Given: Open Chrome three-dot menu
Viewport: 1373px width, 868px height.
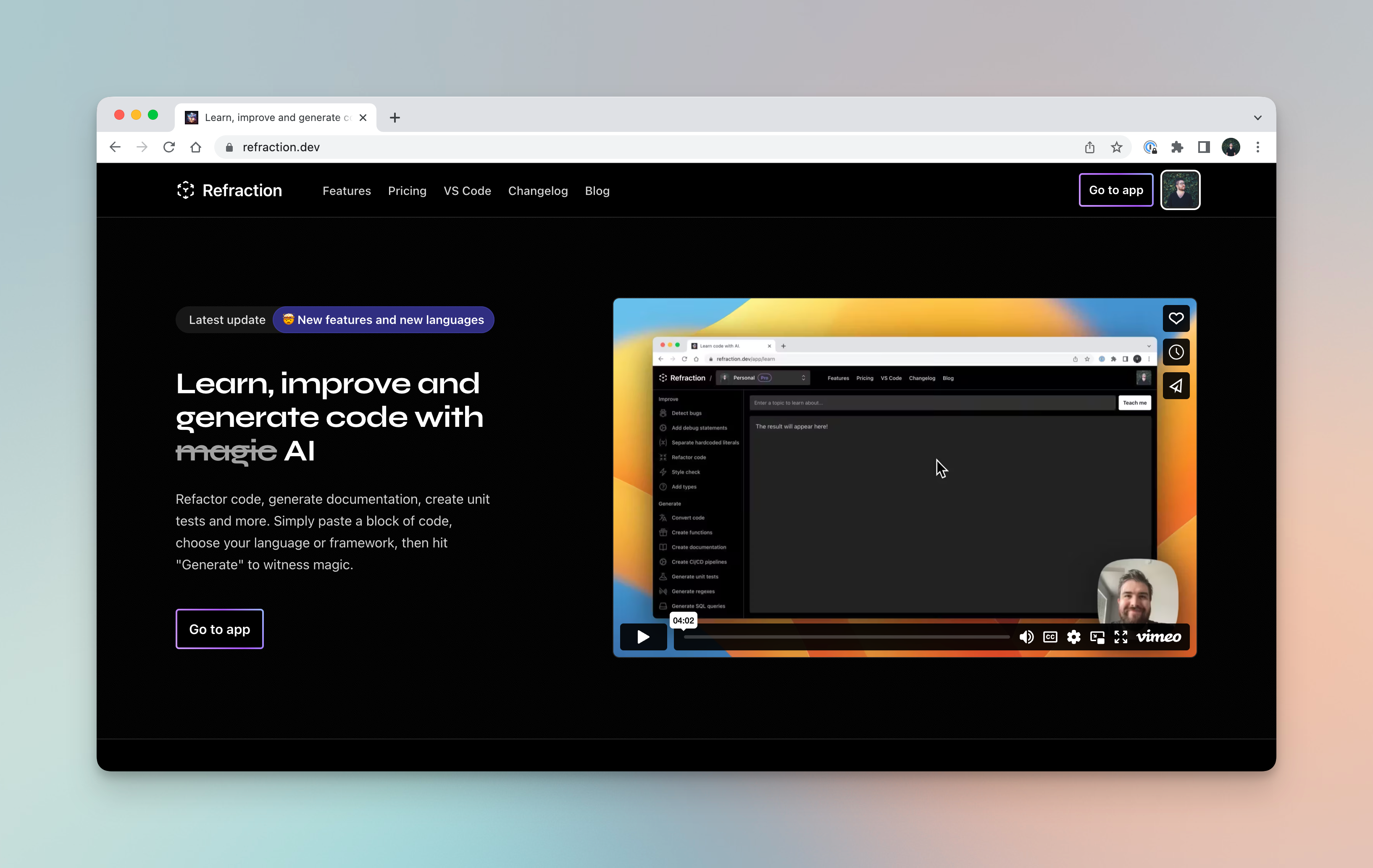Looking at the screenshot, I should [1258, 147].
